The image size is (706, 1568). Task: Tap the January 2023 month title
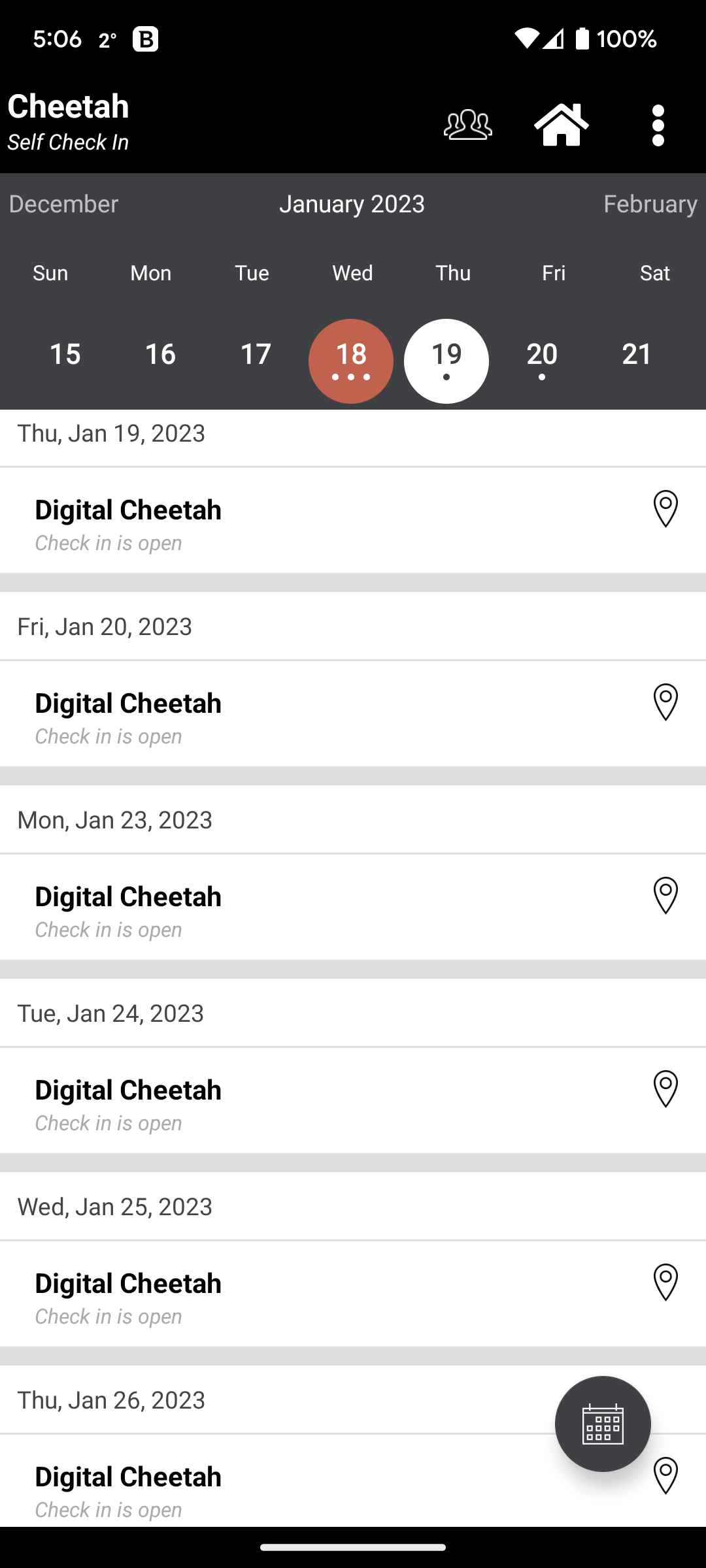[352, 204]
